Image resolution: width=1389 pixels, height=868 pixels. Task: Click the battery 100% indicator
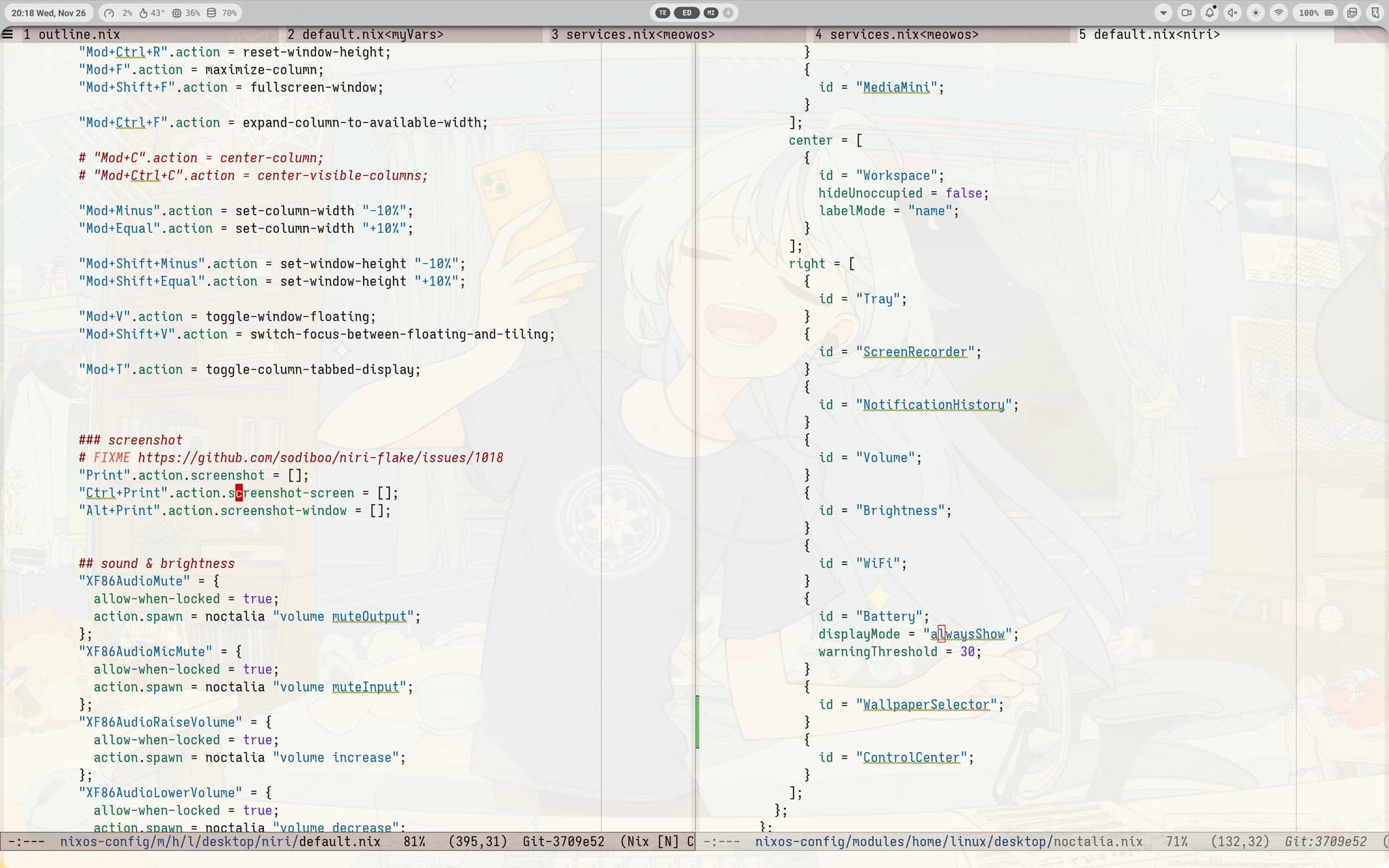click(1316, 12)
